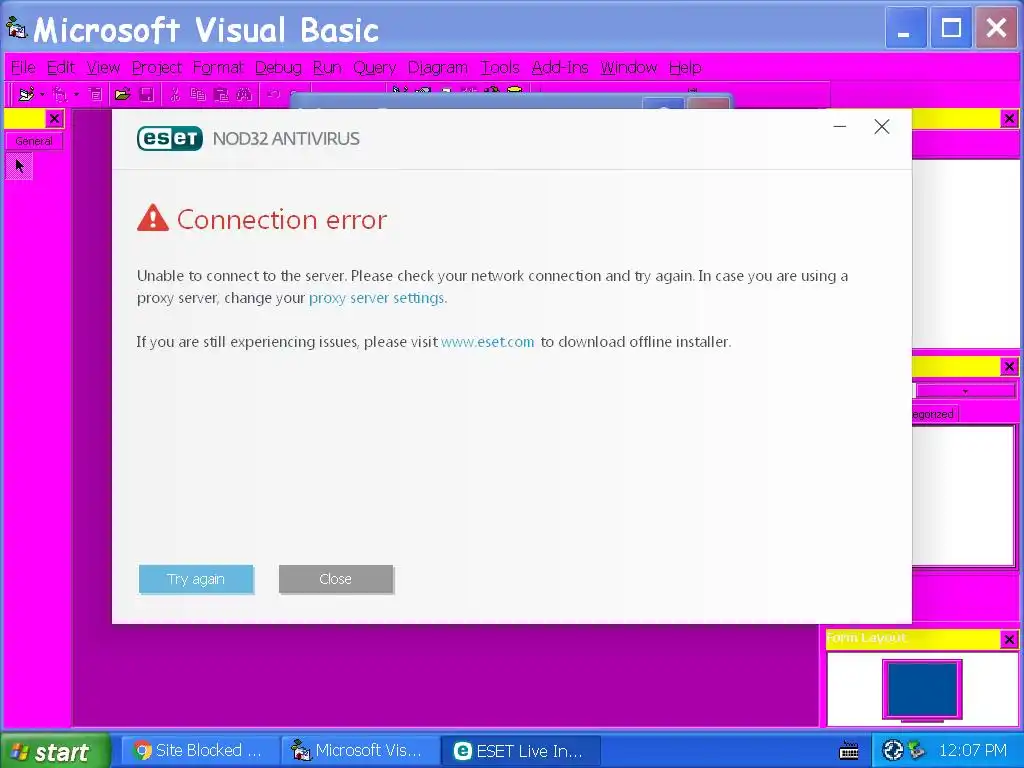The height and width of the screenshot is (768, 1024).
Task: Open the Properties object dropdown
Action: coord(965,391)
